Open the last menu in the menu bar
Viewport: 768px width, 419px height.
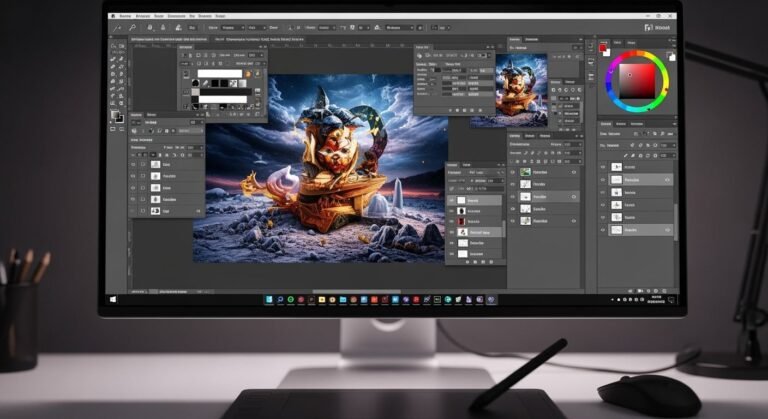[220, 16]
